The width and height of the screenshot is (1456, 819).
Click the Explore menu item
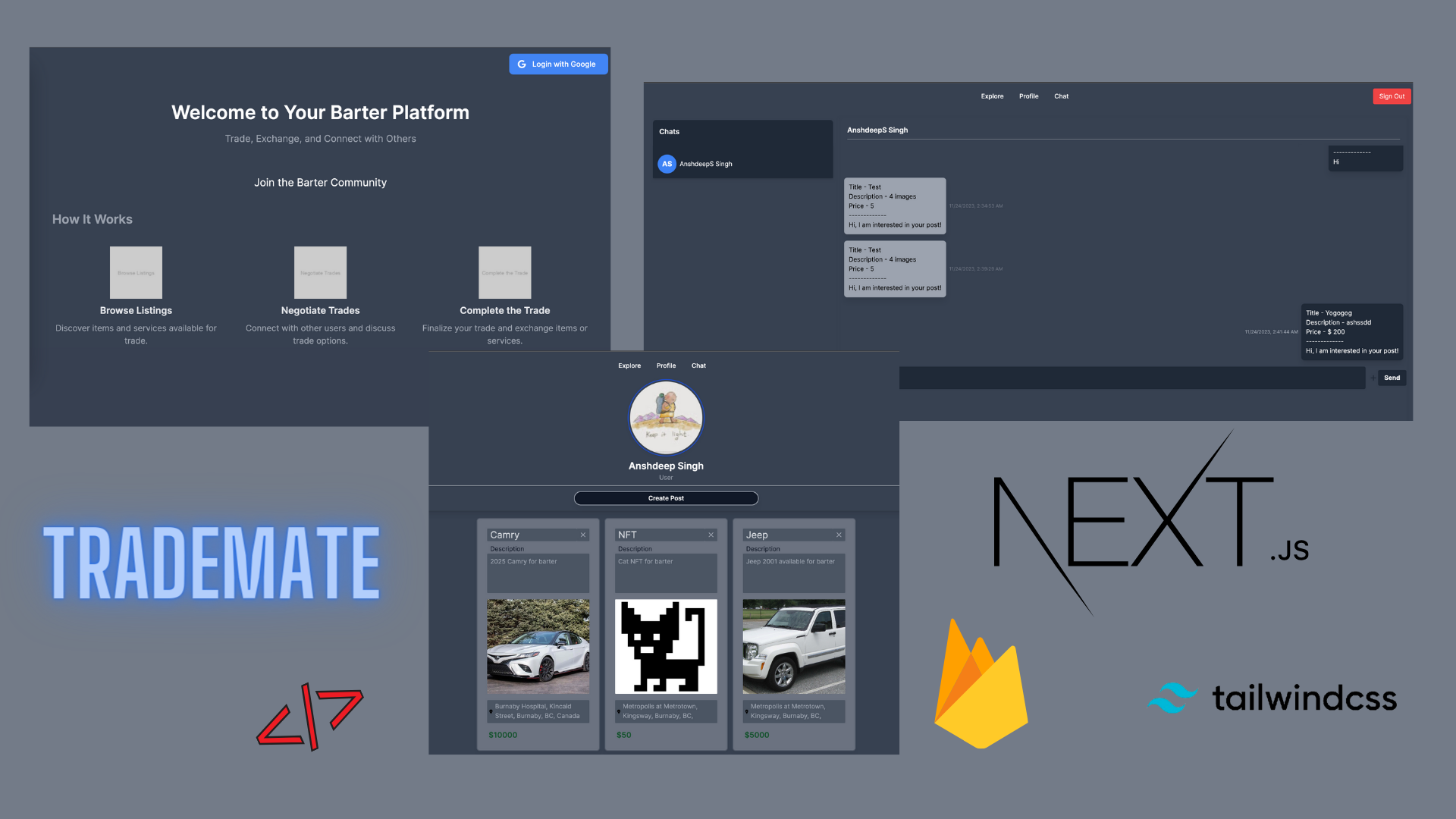pyautogui.click(x=630, y=365)
